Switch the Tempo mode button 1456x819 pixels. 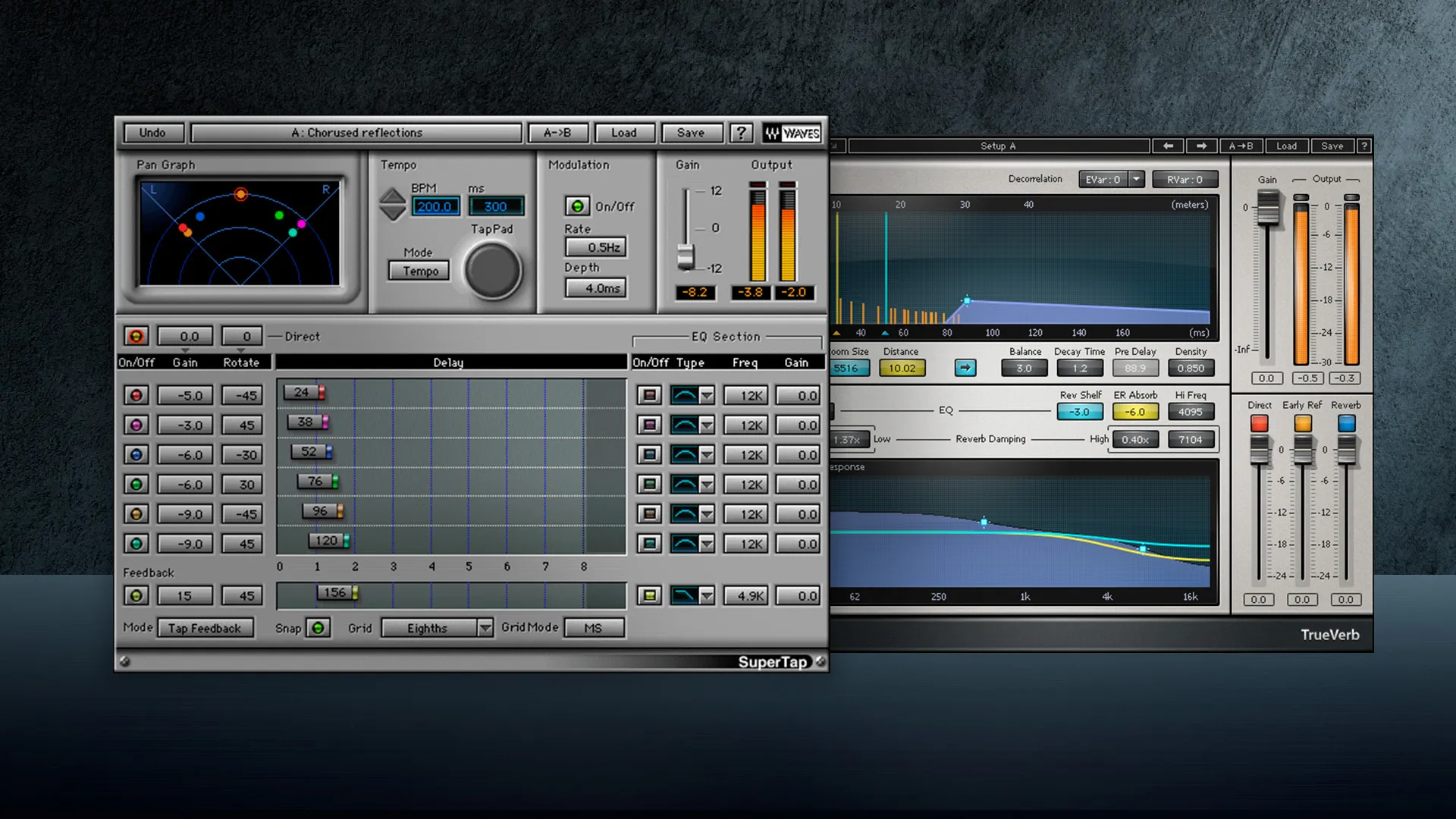[420, 271]
